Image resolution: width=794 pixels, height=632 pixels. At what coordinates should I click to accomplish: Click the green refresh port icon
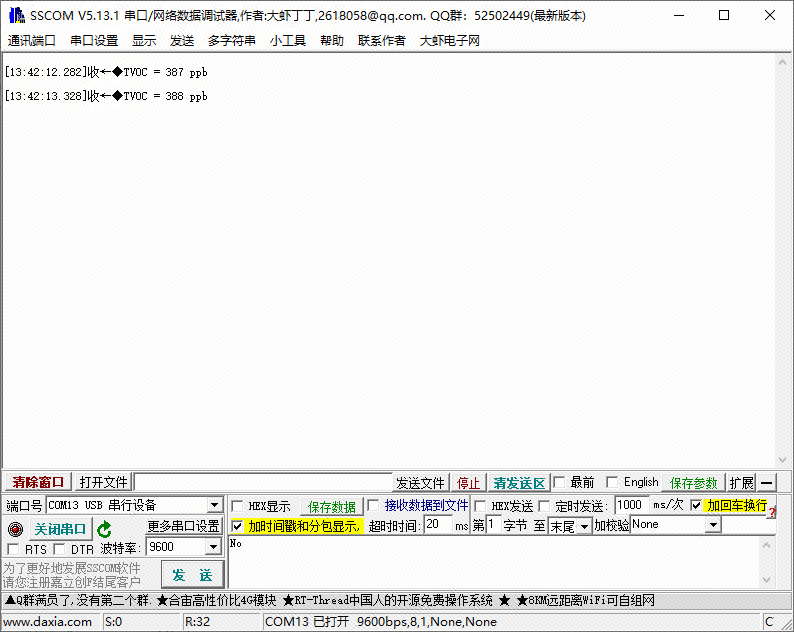tap(104, 529)
